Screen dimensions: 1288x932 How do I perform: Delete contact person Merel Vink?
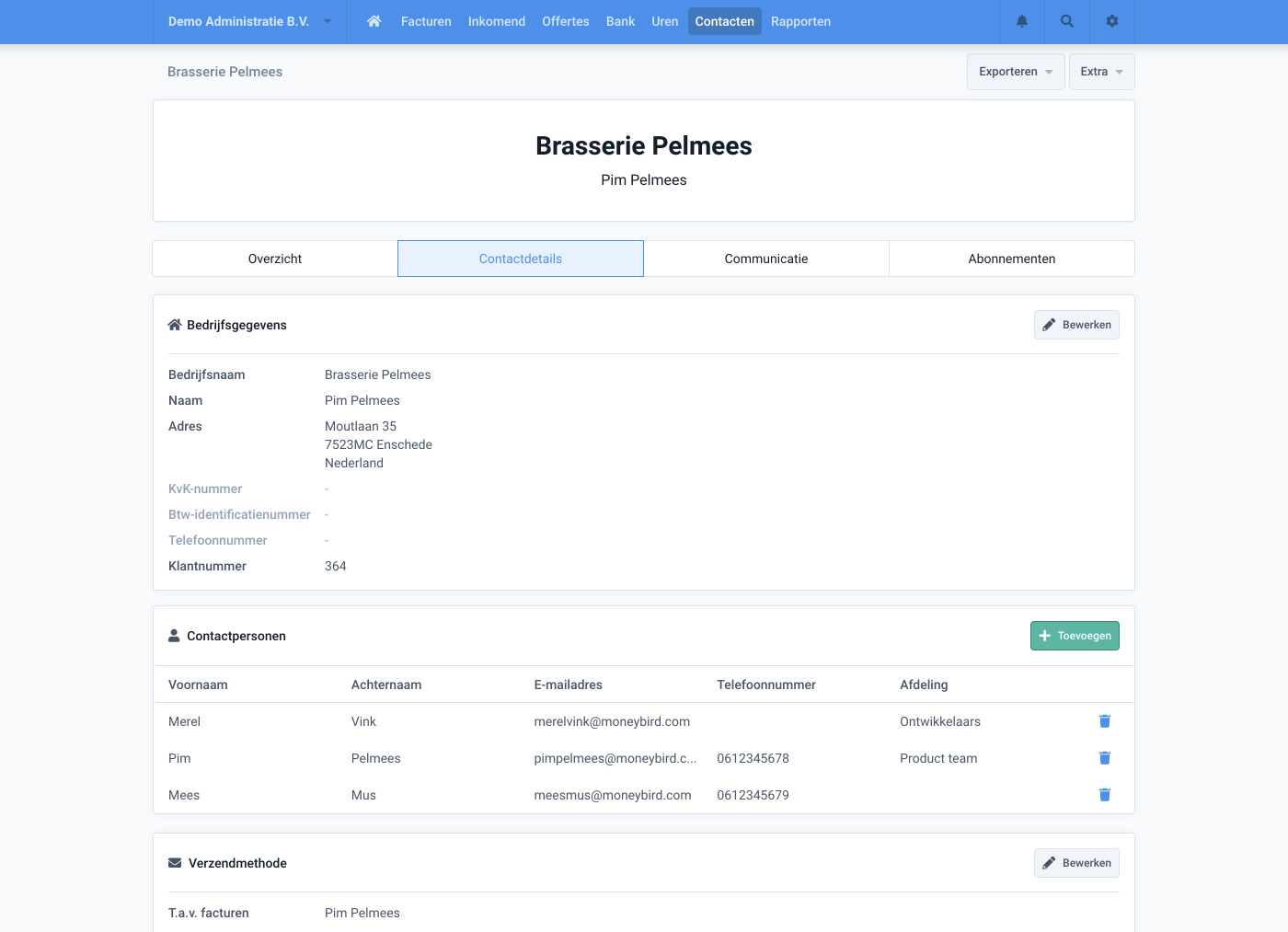point(1105,721)
